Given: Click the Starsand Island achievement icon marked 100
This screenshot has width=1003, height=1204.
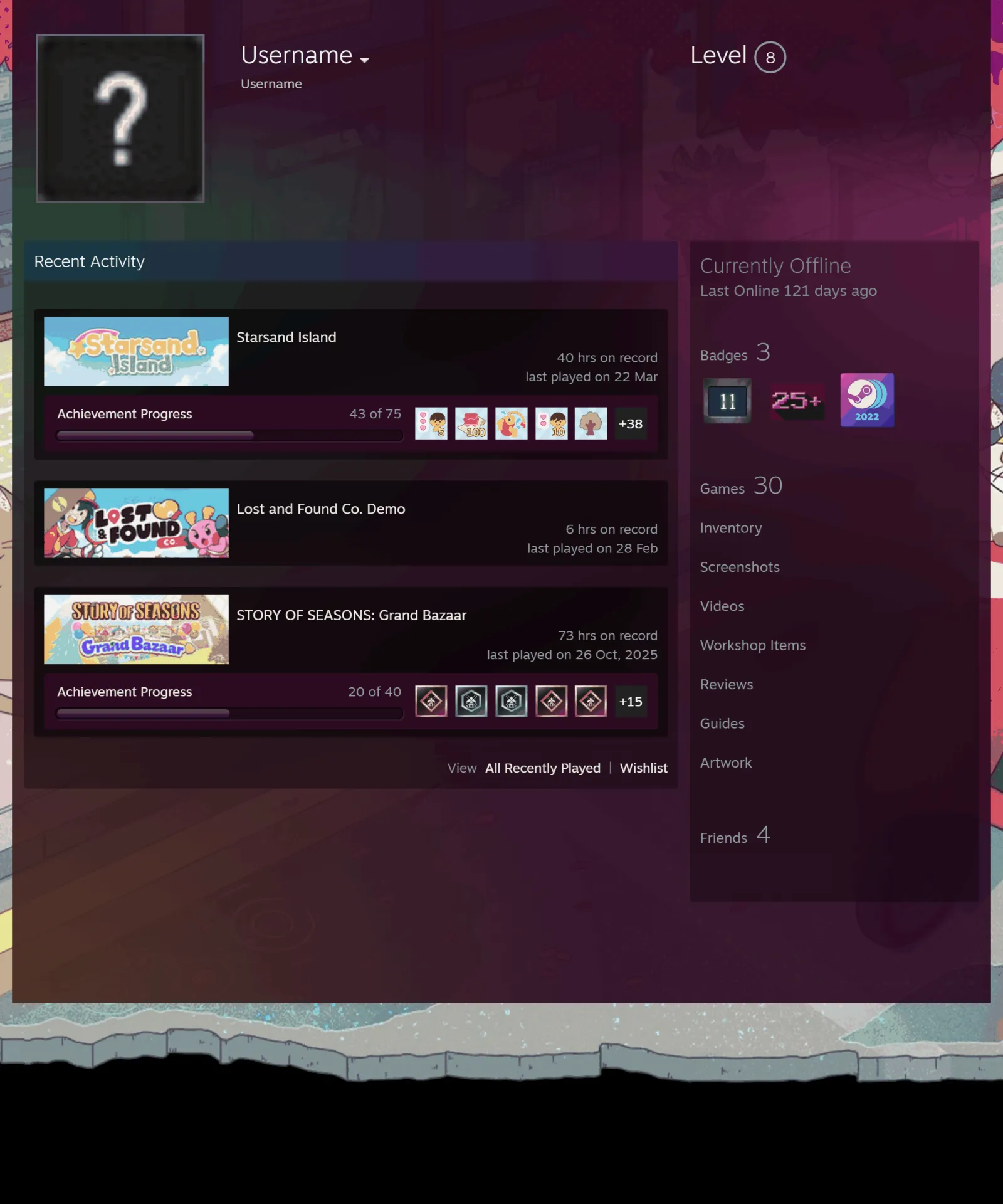Looking at the screenshot, I should coord(471,423).
